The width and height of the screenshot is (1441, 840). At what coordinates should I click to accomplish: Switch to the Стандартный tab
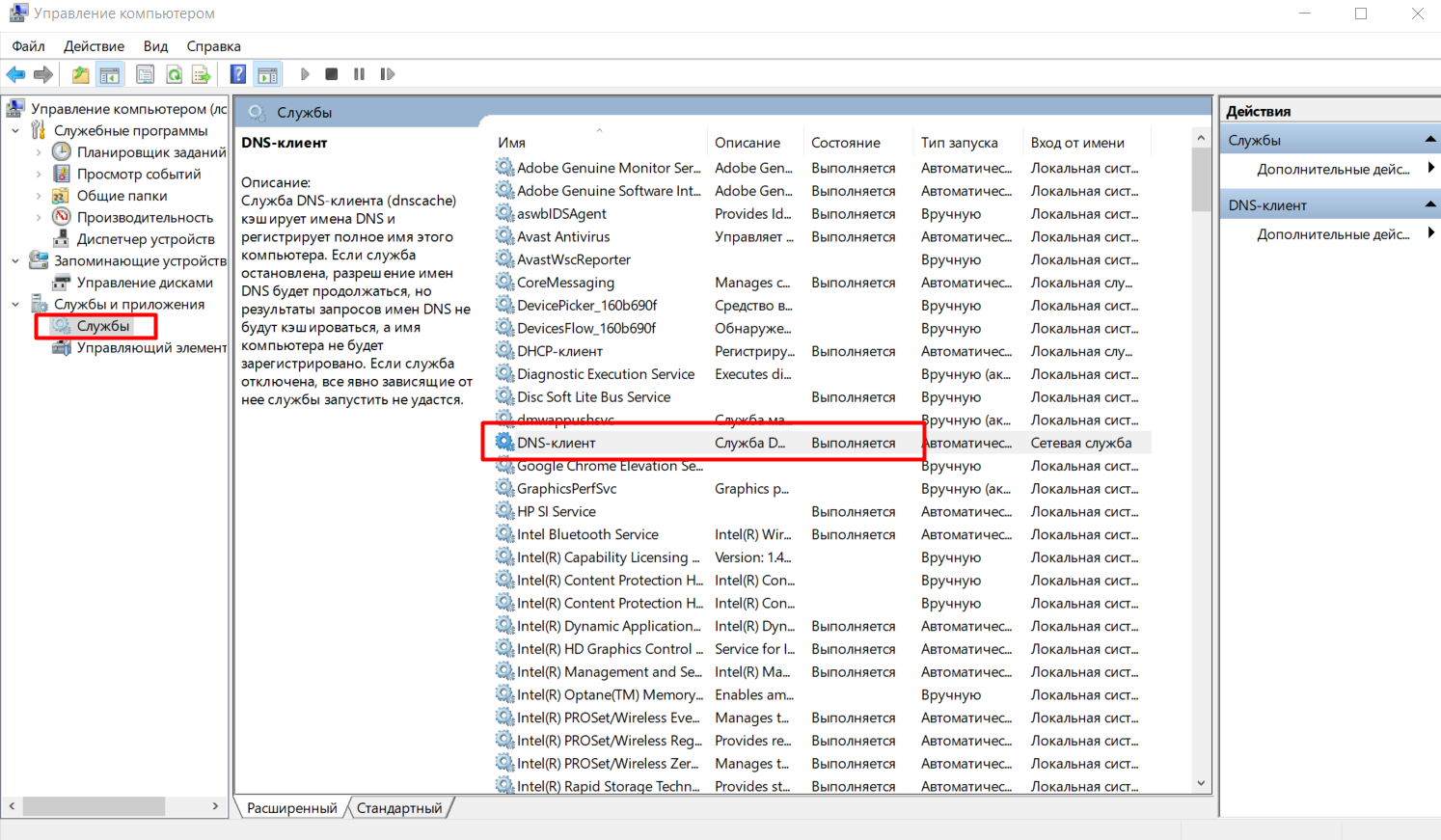tap(398, 808)
